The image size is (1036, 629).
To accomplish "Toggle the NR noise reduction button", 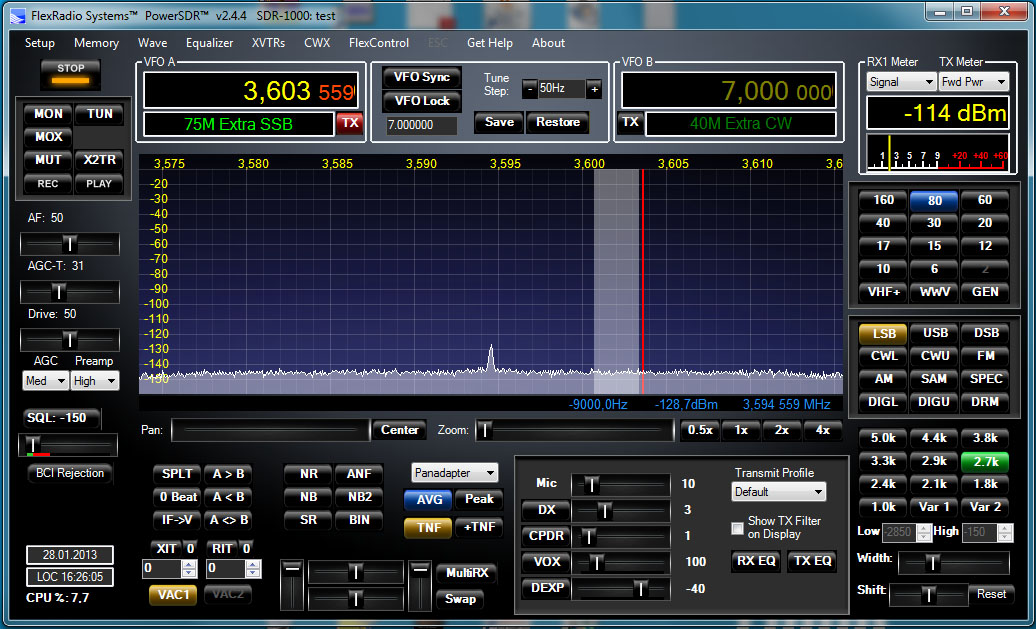I will click(308, 474).
